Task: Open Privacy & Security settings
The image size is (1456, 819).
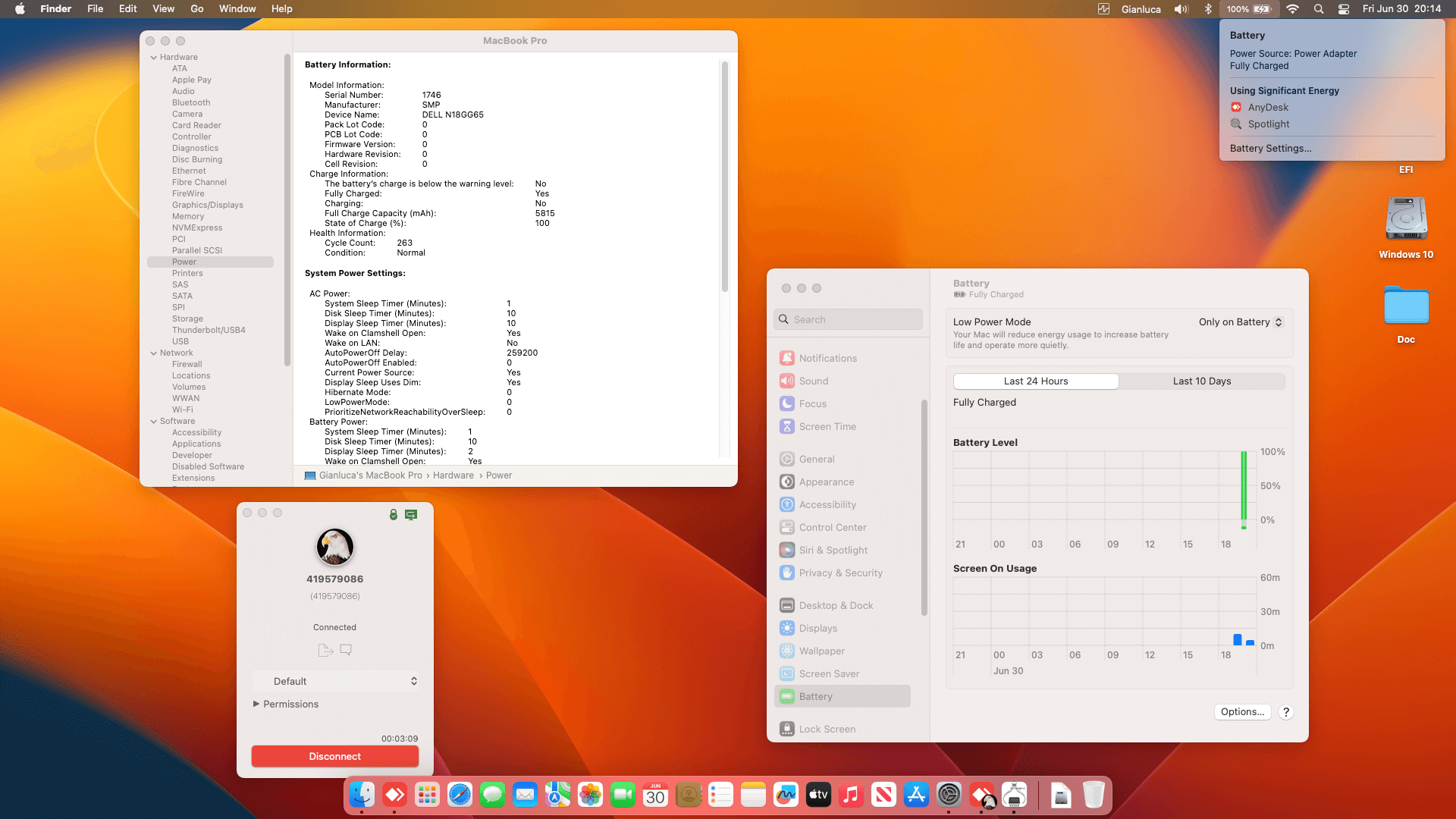Action: [x=840, y=573]
